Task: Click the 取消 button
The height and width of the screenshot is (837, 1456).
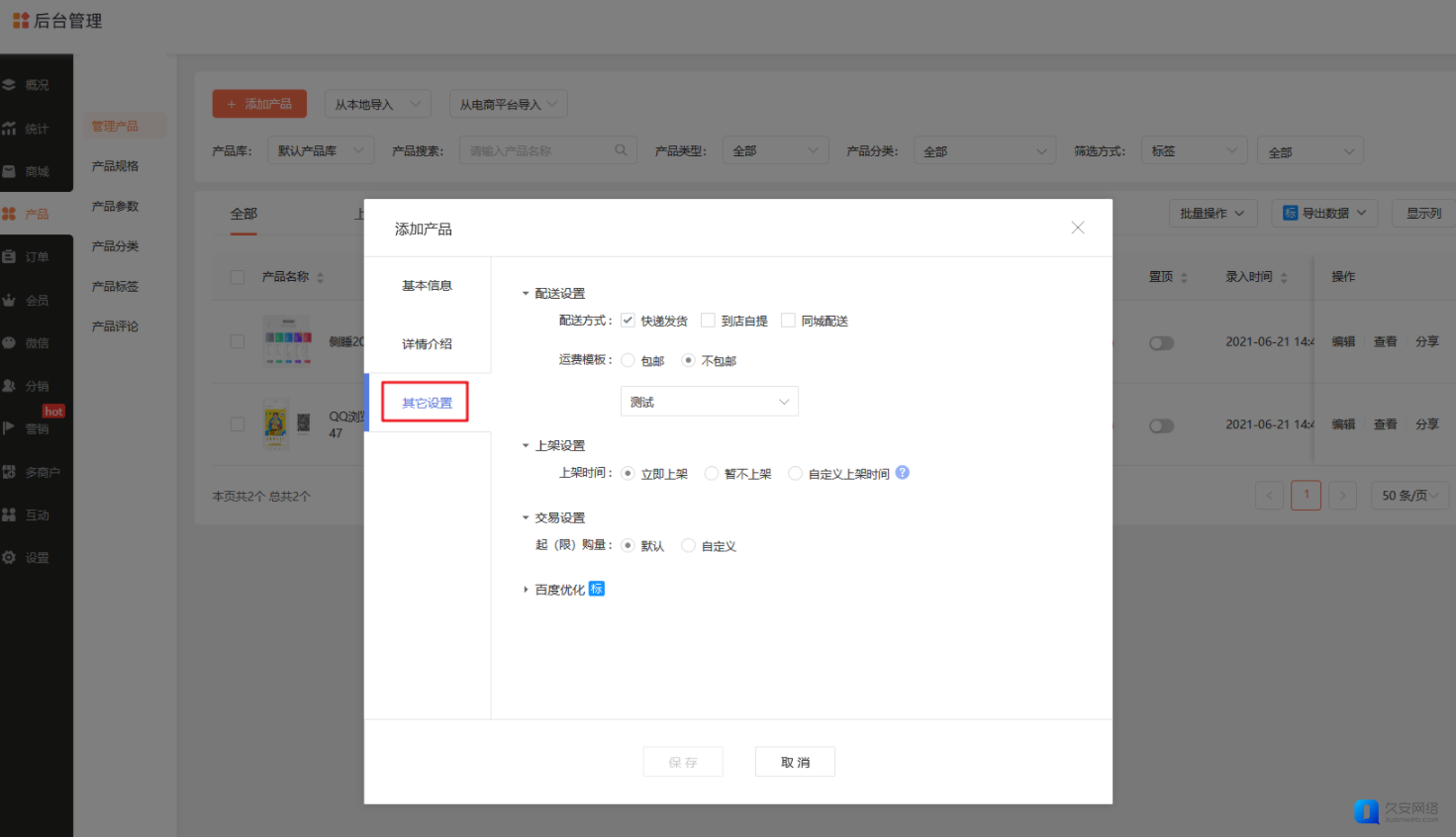Action: [x=795, y=762]
